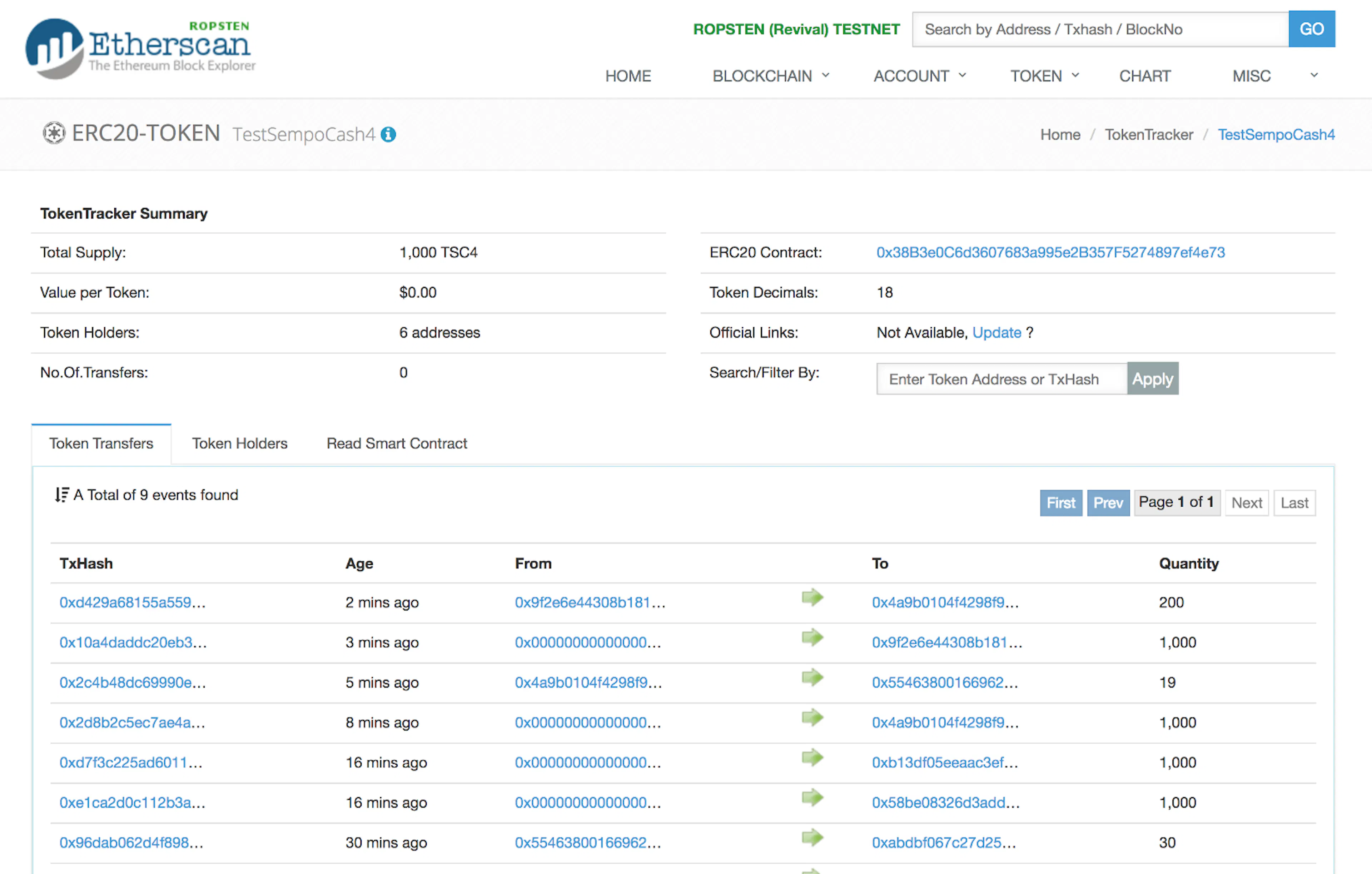Click the ERC20 token star icon
This screenshot has width=1372, height=874.
(x=54, y=133)
